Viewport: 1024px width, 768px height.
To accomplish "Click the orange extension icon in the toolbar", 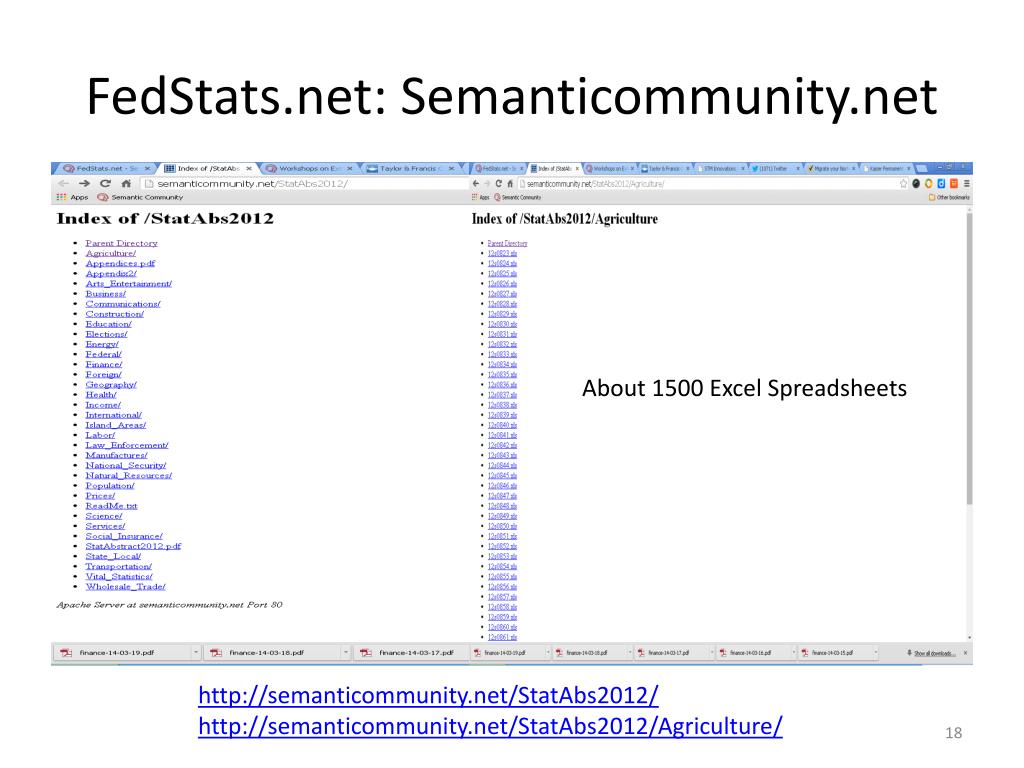I will click(x=953, y=184).
